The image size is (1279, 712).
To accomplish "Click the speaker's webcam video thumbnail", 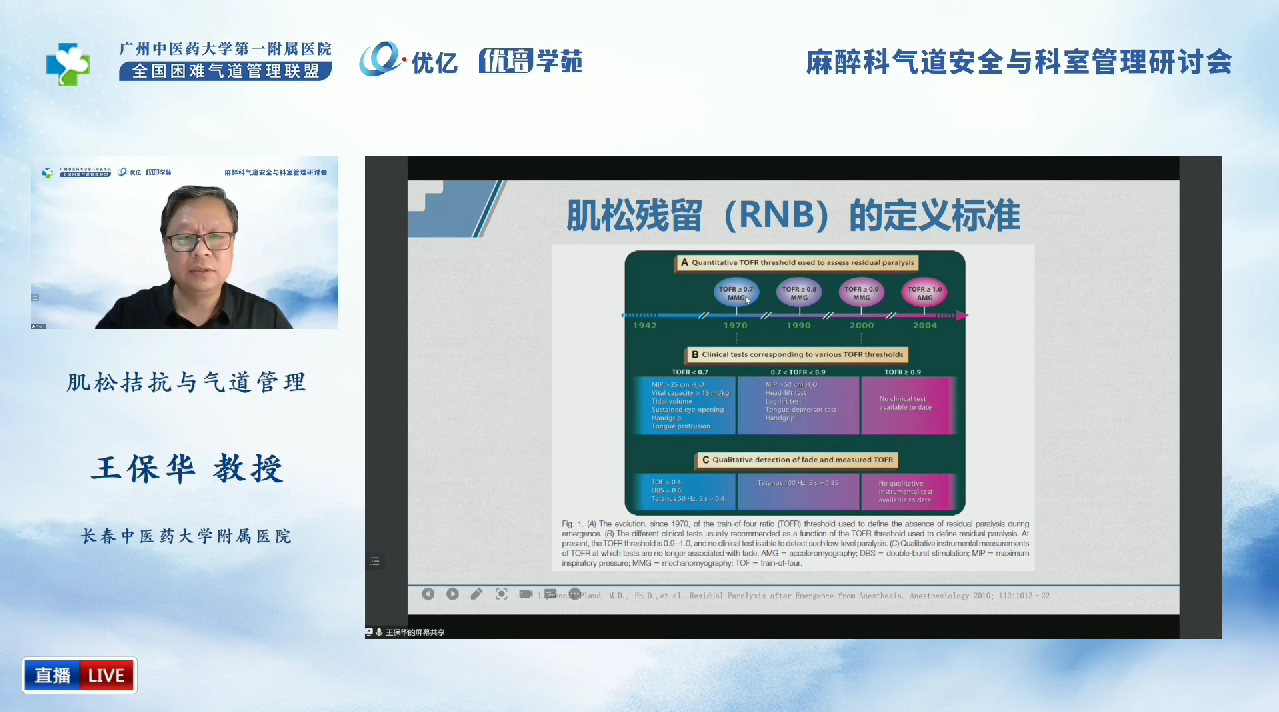I will [184, 242].
